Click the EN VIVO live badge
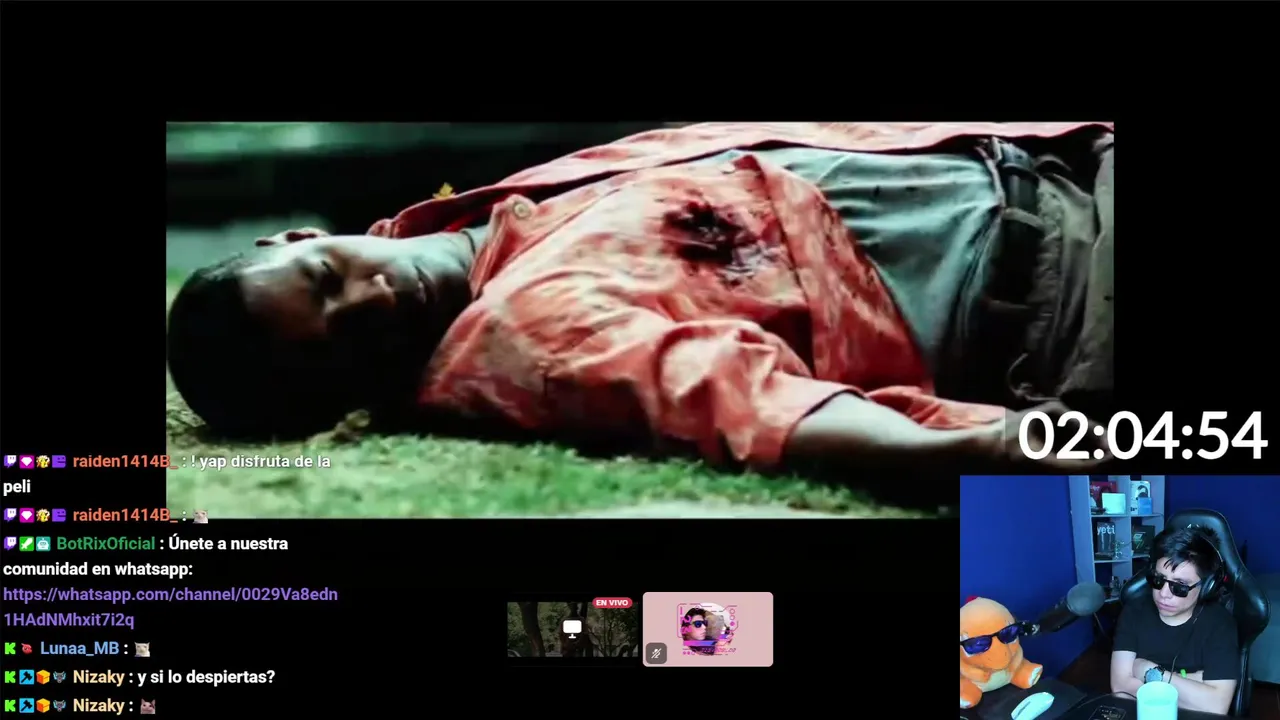The image size is (1280, 720). click(x=612, y=603)
